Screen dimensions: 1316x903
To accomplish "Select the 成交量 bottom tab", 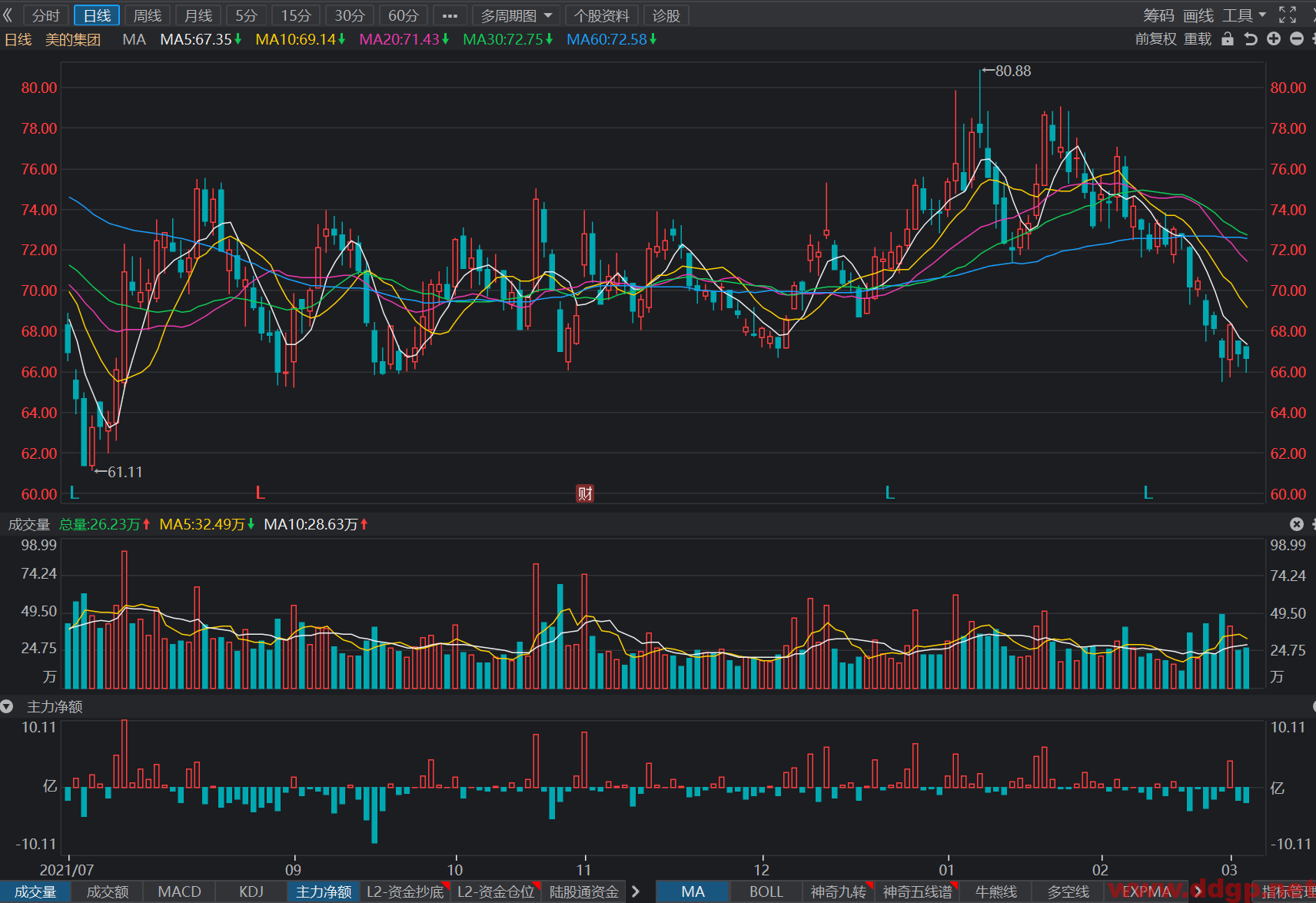I will coord(35,891).
